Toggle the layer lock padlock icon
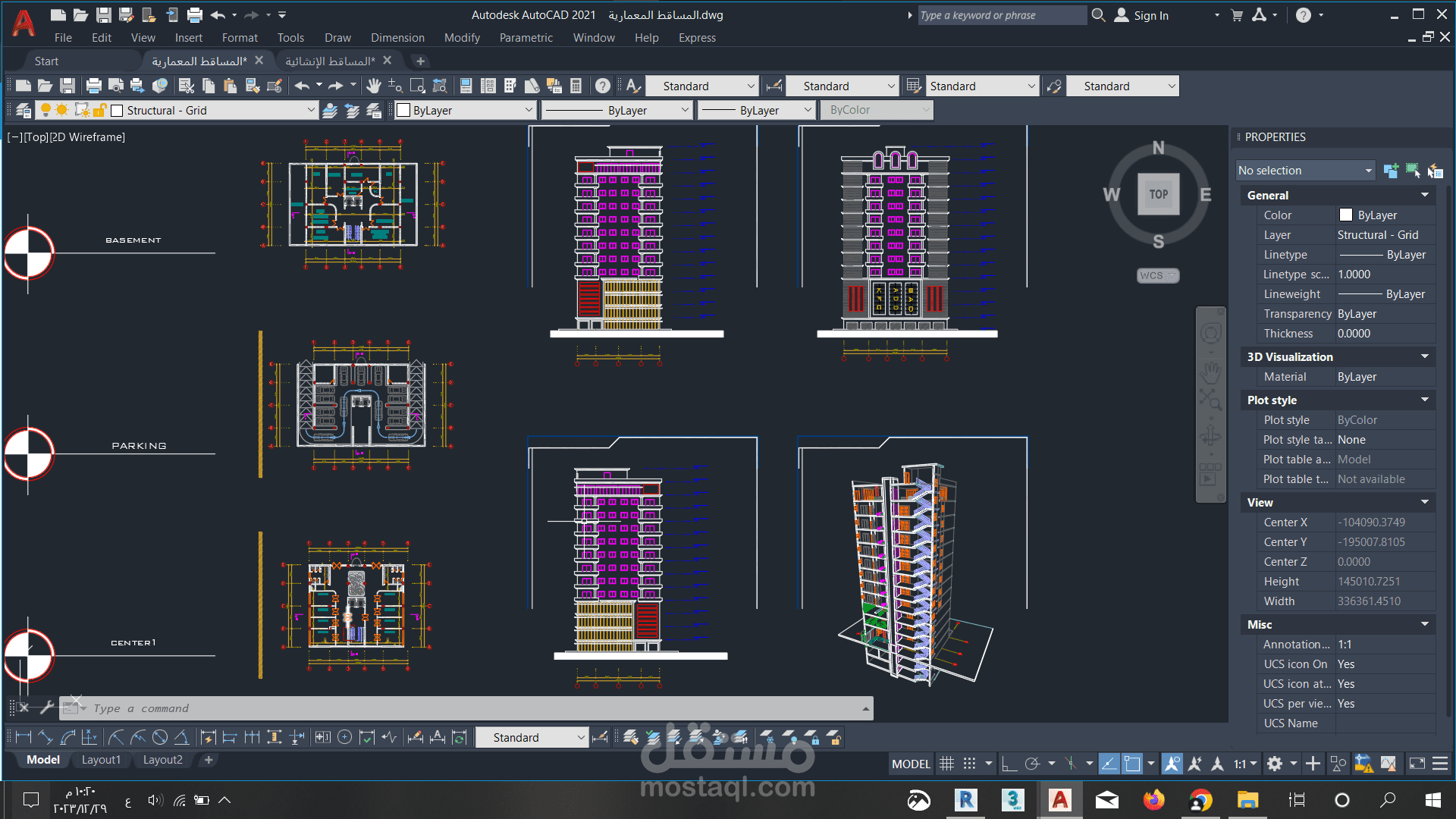This screenshot has height=819, width=1456. [99, 111]
